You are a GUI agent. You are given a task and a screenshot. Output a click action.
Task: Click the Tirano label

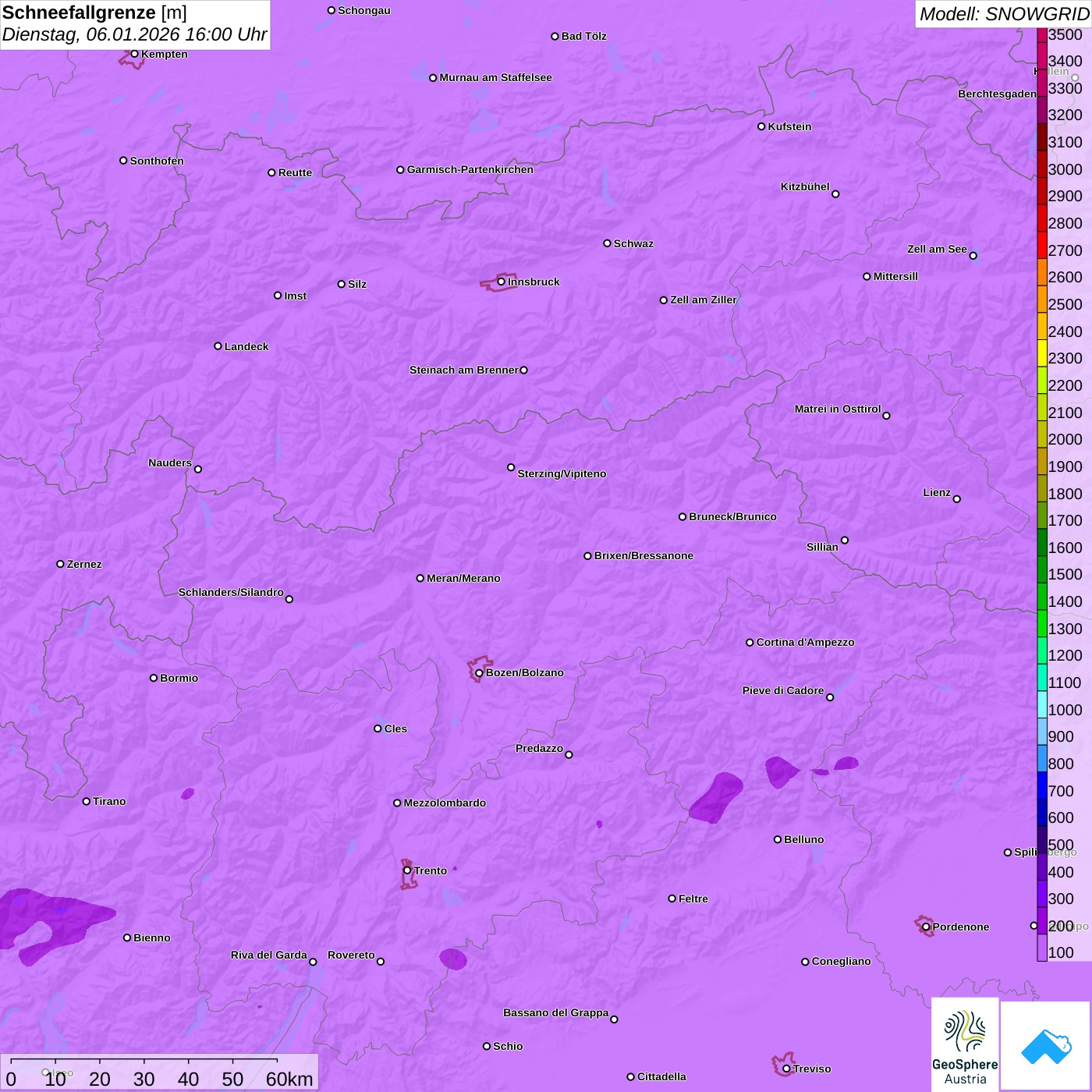tap(109, 801)
